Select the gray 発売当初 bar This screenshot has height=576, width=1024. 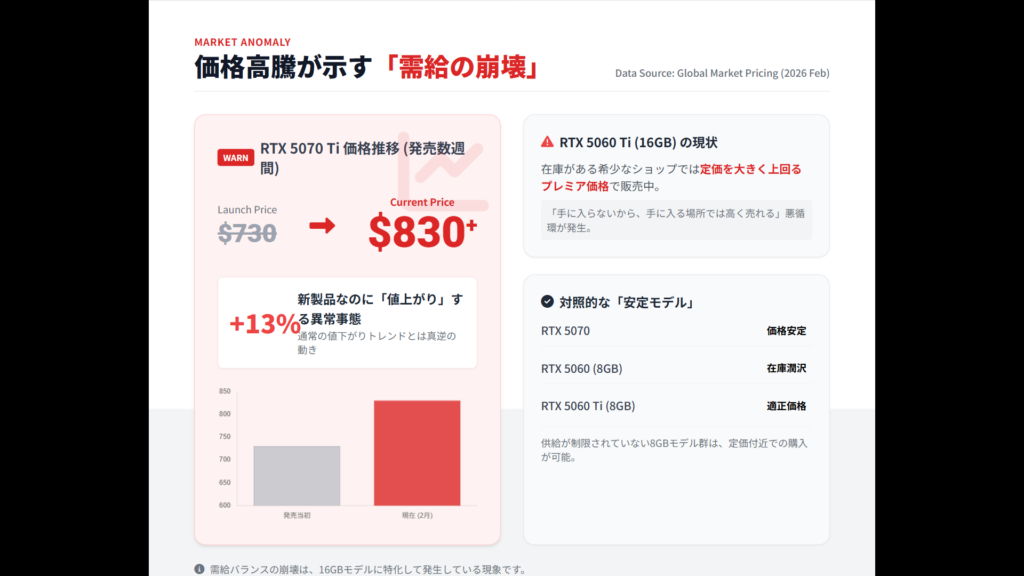[x=296, y=475]
